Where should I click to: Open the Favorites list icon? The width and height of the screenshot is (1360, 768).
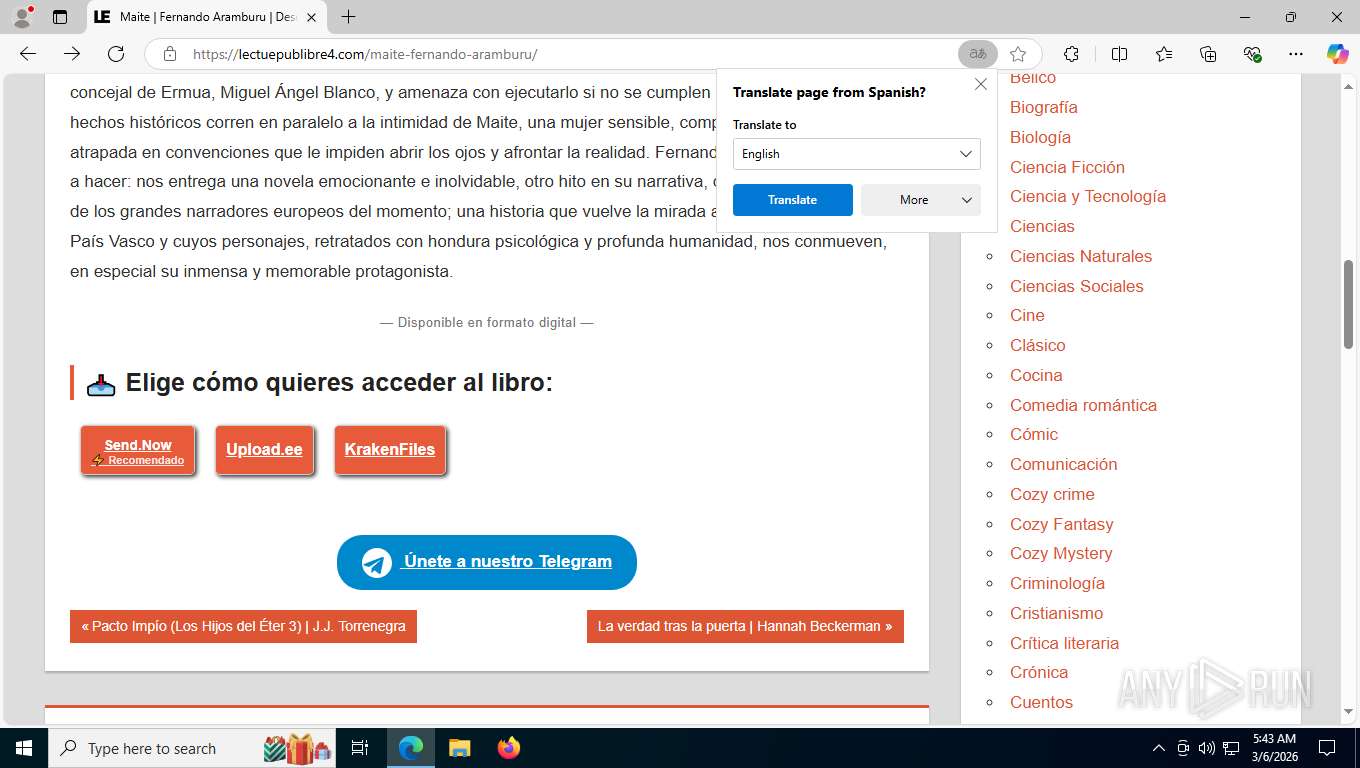(x=1164, y=54)
